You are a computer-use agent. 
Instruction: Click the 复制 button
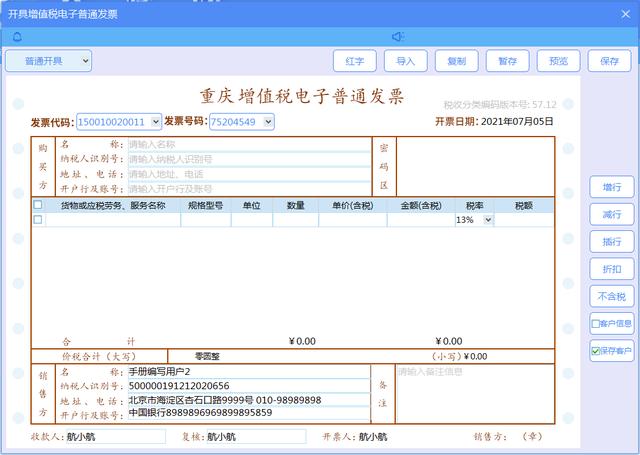pyautogui.click(x=457, y=61)
